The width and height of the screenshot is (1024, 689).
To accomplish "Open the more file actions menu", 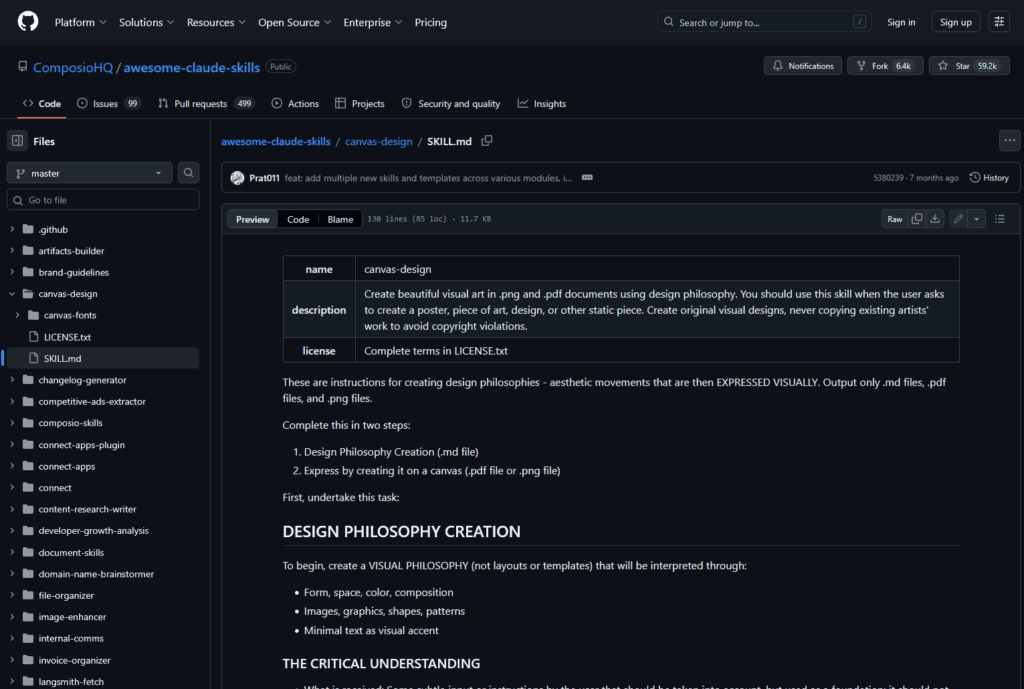I will click(x=1010, y=140).
